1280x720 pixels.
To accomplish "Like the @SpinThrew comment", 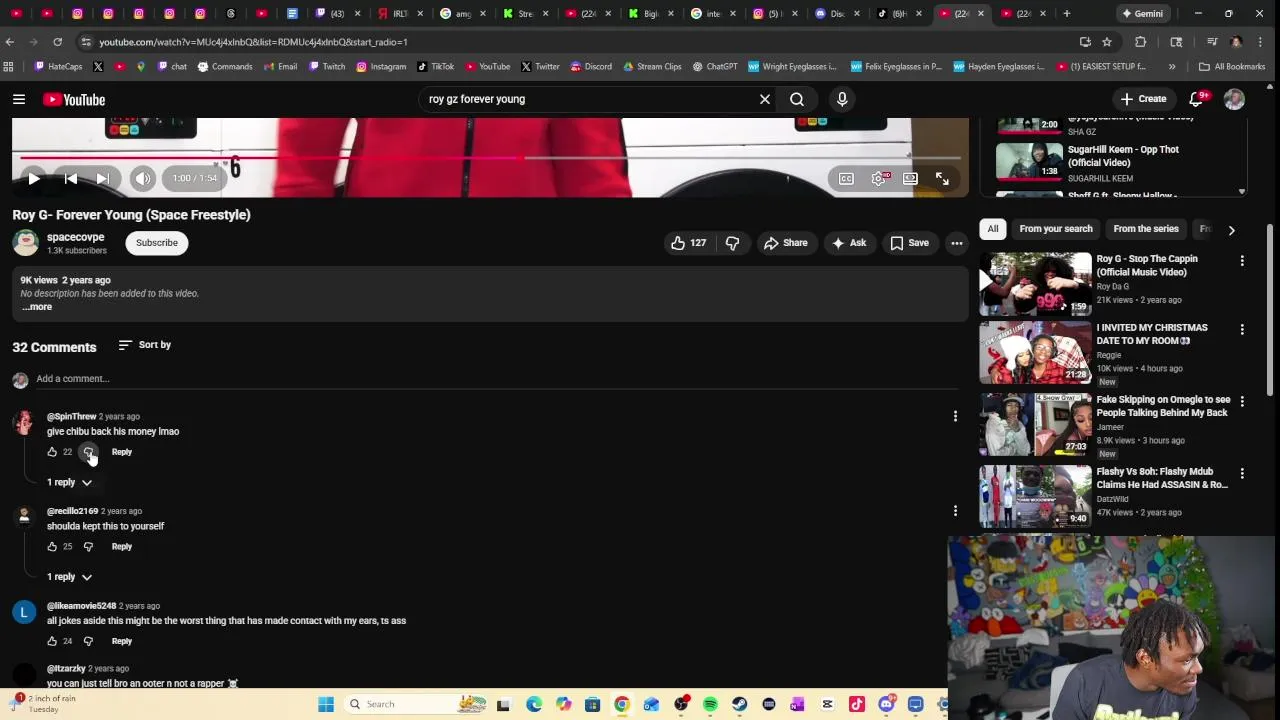I will pos(52,452).
